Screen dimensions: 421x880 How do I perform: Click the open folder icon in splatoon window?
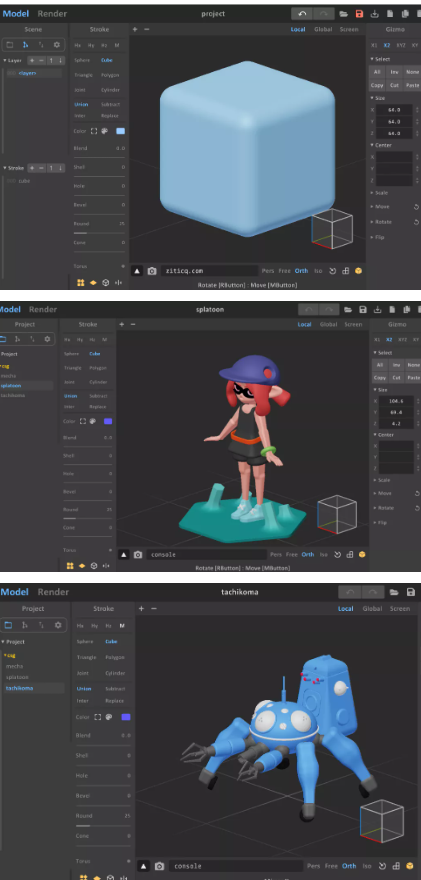[348, 309]
